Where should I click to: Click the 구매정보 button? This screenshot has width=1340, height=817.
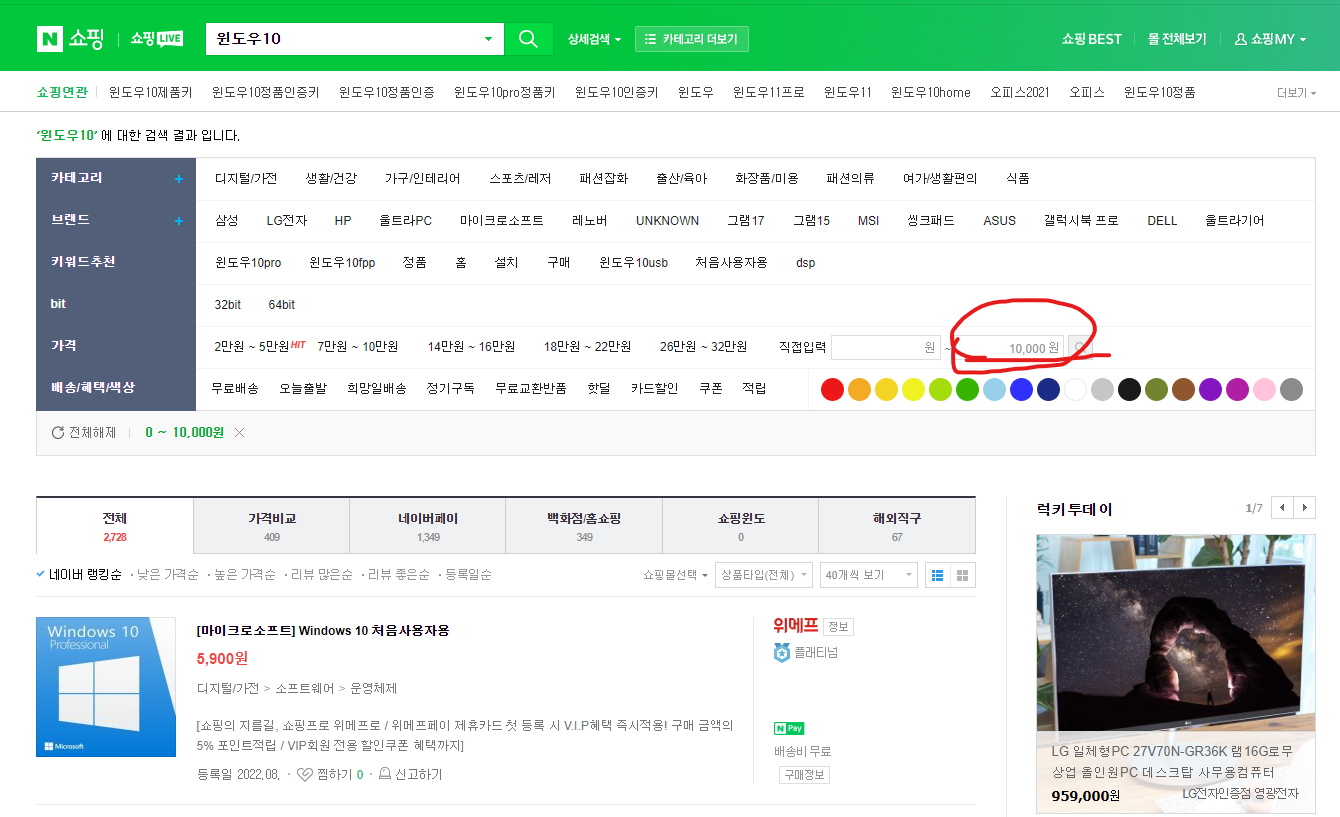(x=804, y=775)
